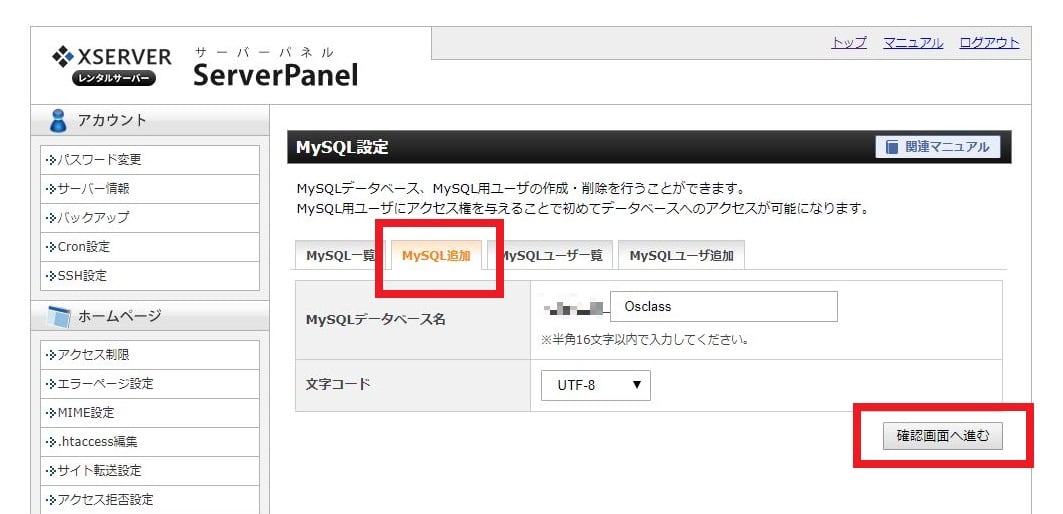
Task: Switch to the MySQLユーザ追加 tab
Action: (681, 256)
